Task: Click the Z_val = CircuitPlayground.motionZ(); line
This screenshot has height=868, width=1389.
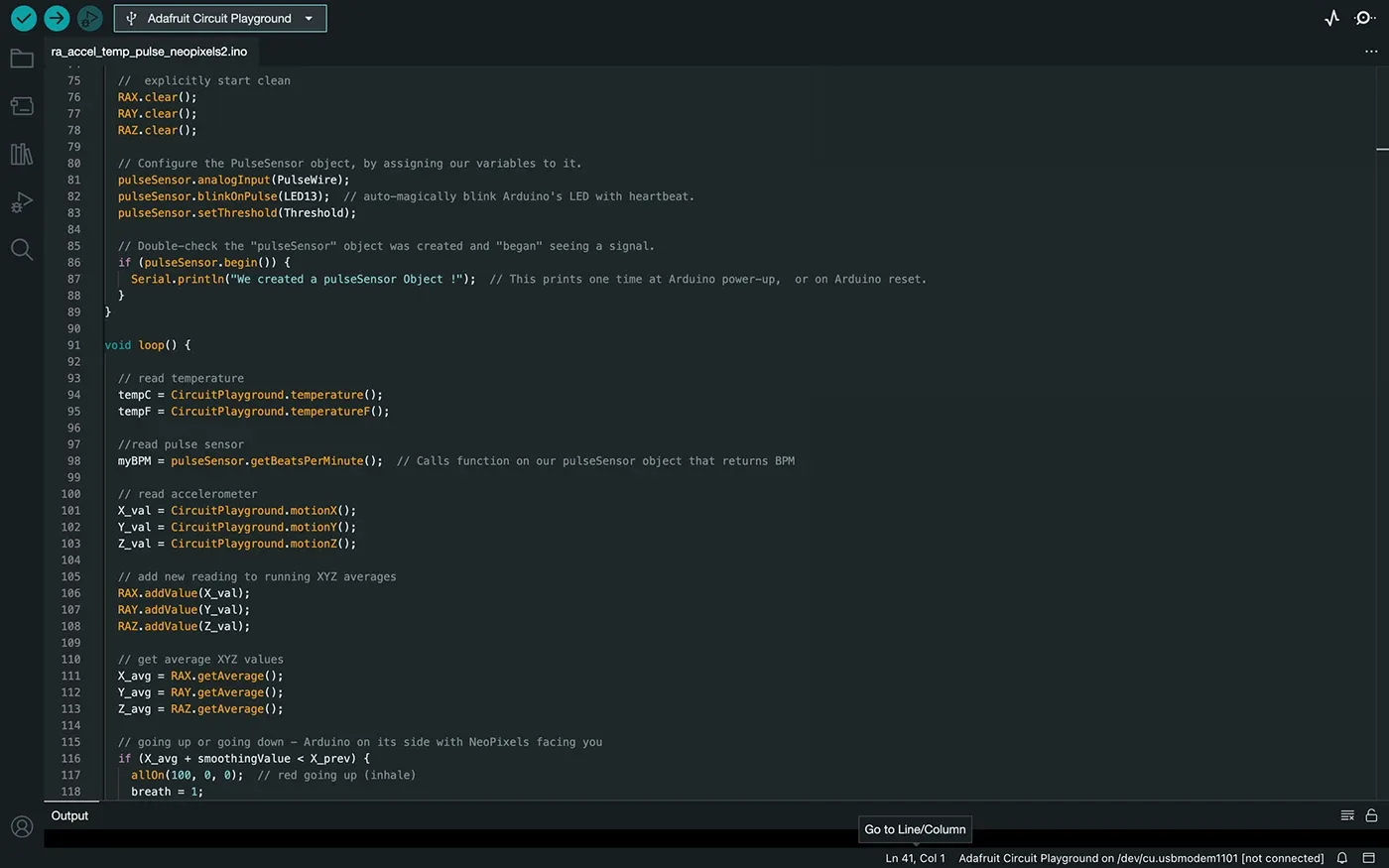Action: 236,544
